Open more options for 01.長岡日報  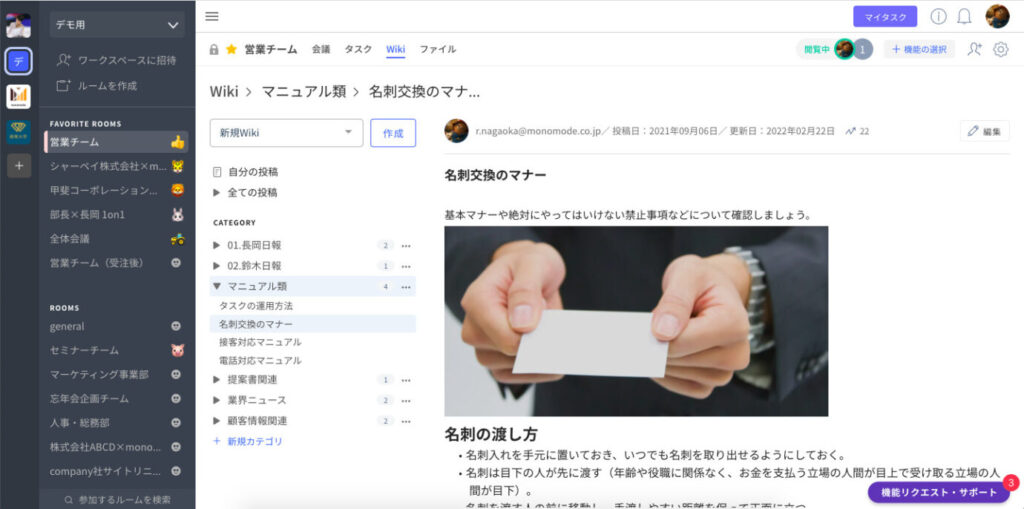(x=406, y=246)
